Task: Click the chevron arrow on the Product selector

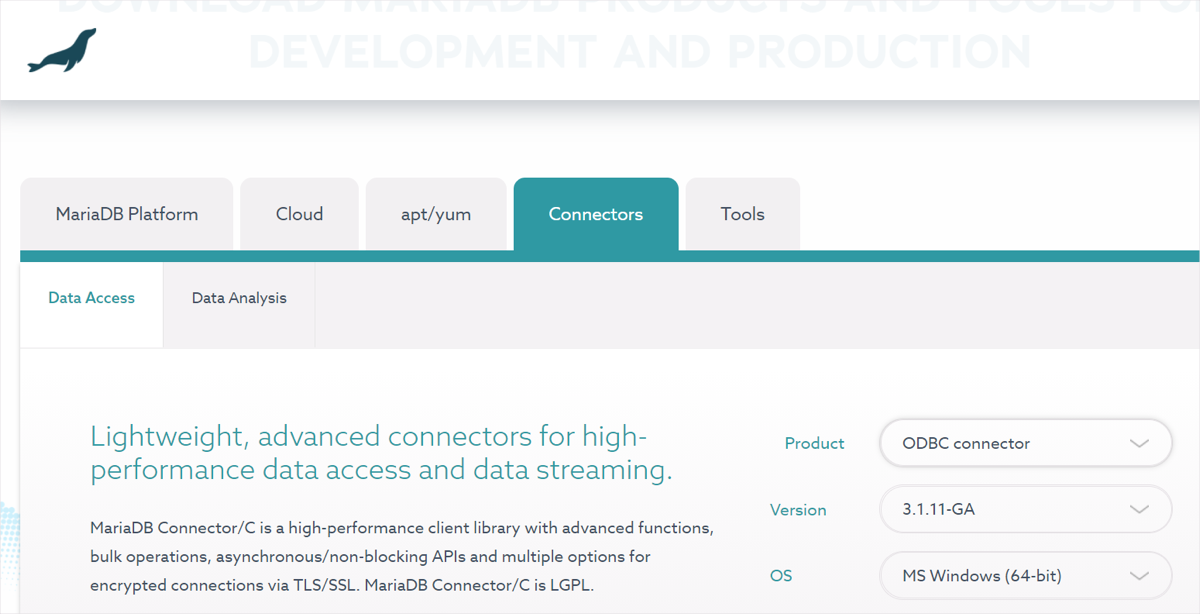Action: (x=1139, y=443)
